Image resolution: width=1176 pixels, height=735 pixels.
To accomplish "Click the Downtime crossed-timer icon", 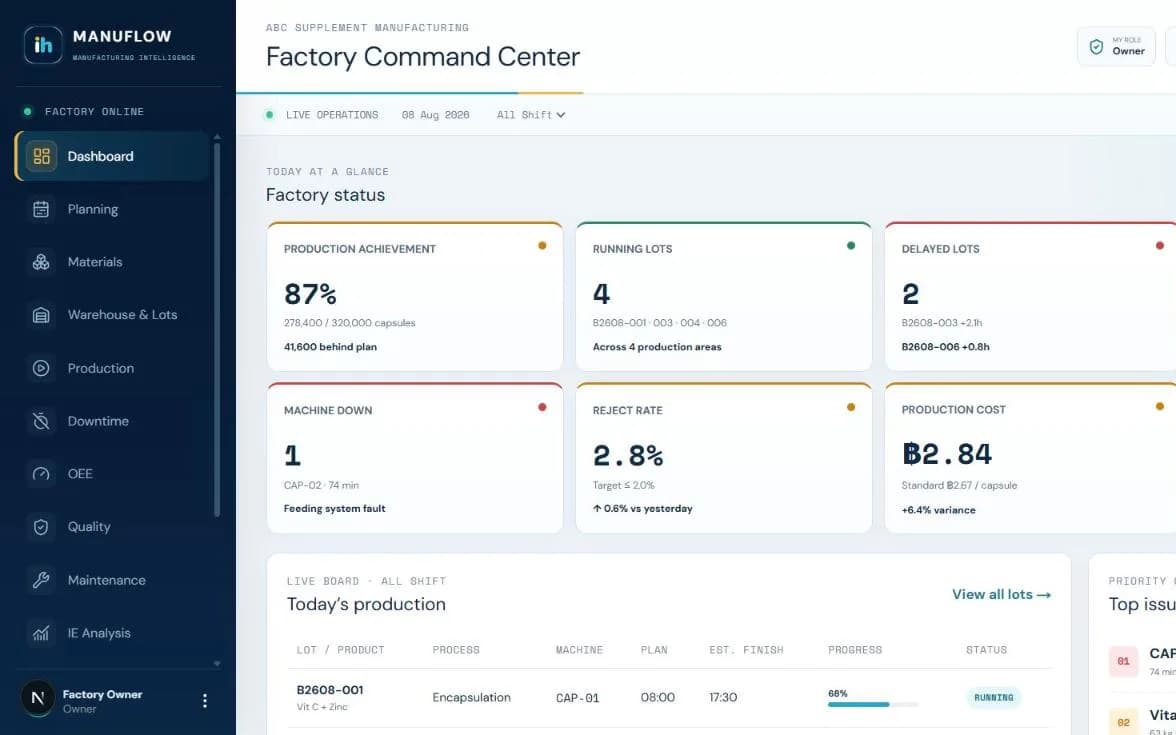I will tap(41, 421).
